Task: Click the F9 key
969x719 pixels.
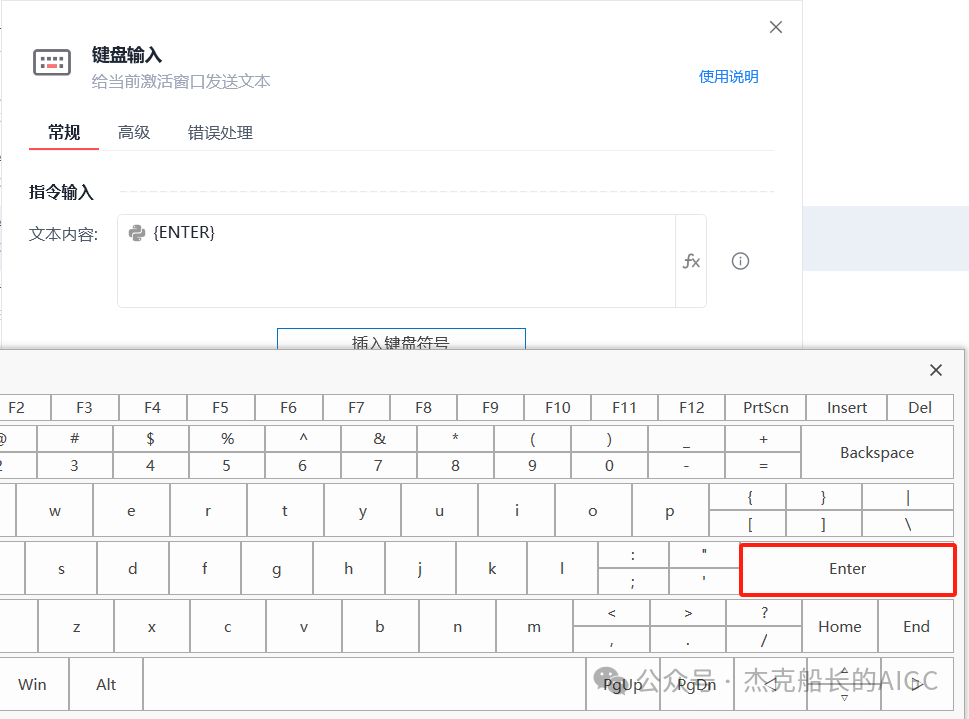Action: click(x=490, y=407)
